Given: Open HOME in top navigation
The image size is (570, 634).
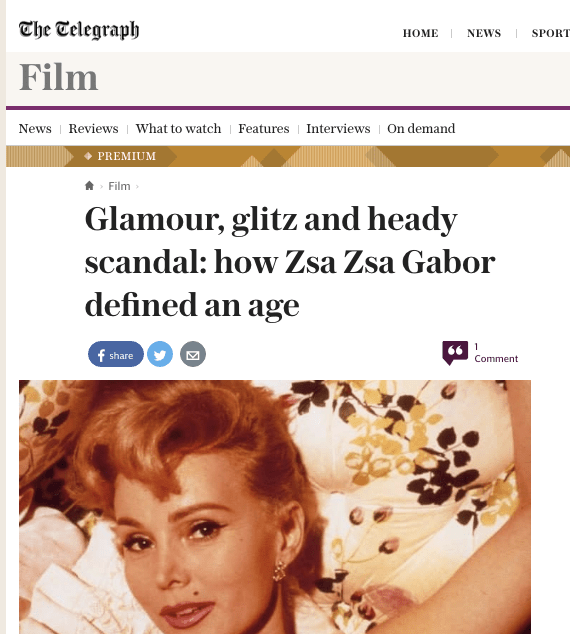Looking at the screenshot, I should pyautogui.click(x=420, y=33).
